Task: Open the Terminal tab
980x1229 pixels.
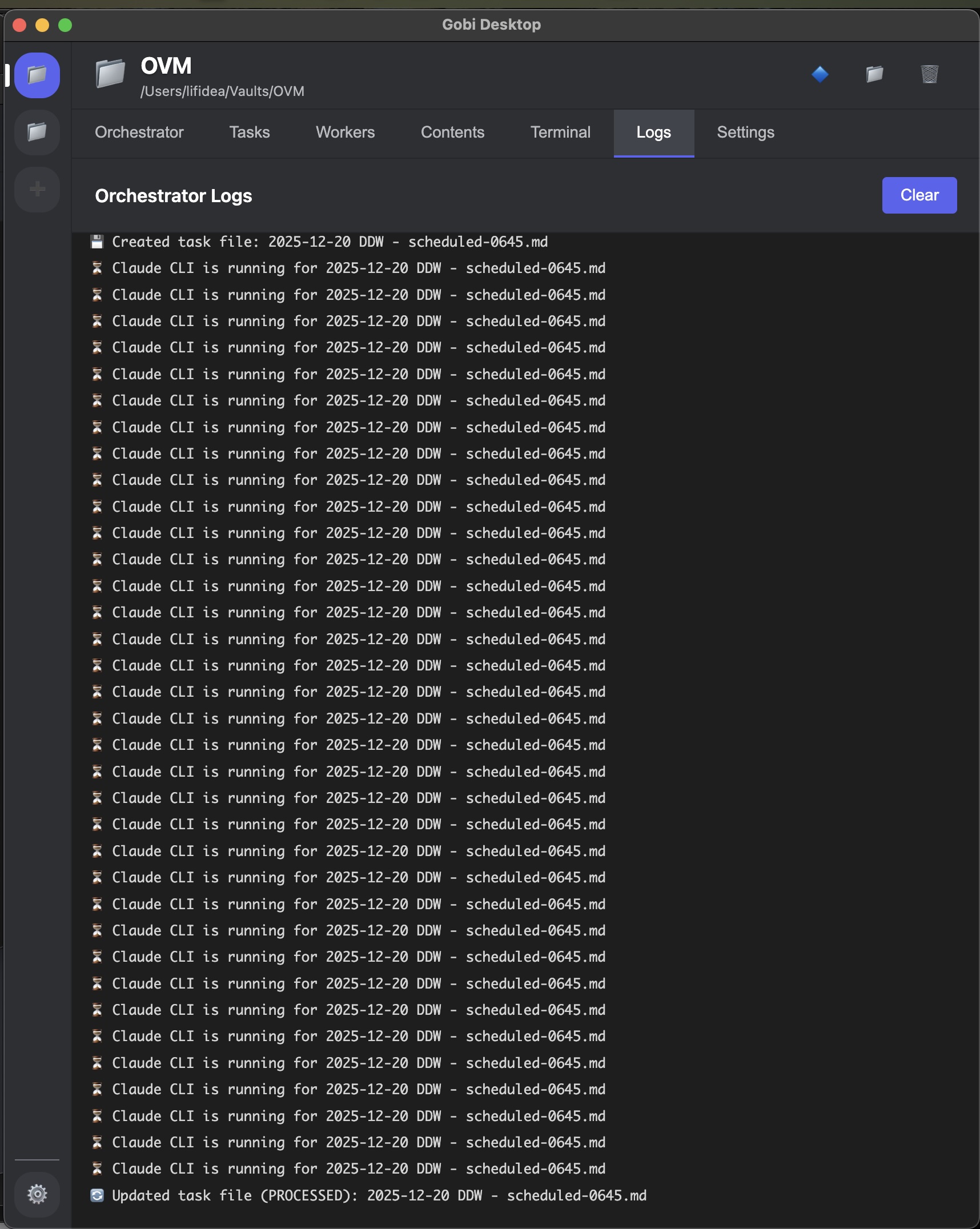Action: coord(560,132)
